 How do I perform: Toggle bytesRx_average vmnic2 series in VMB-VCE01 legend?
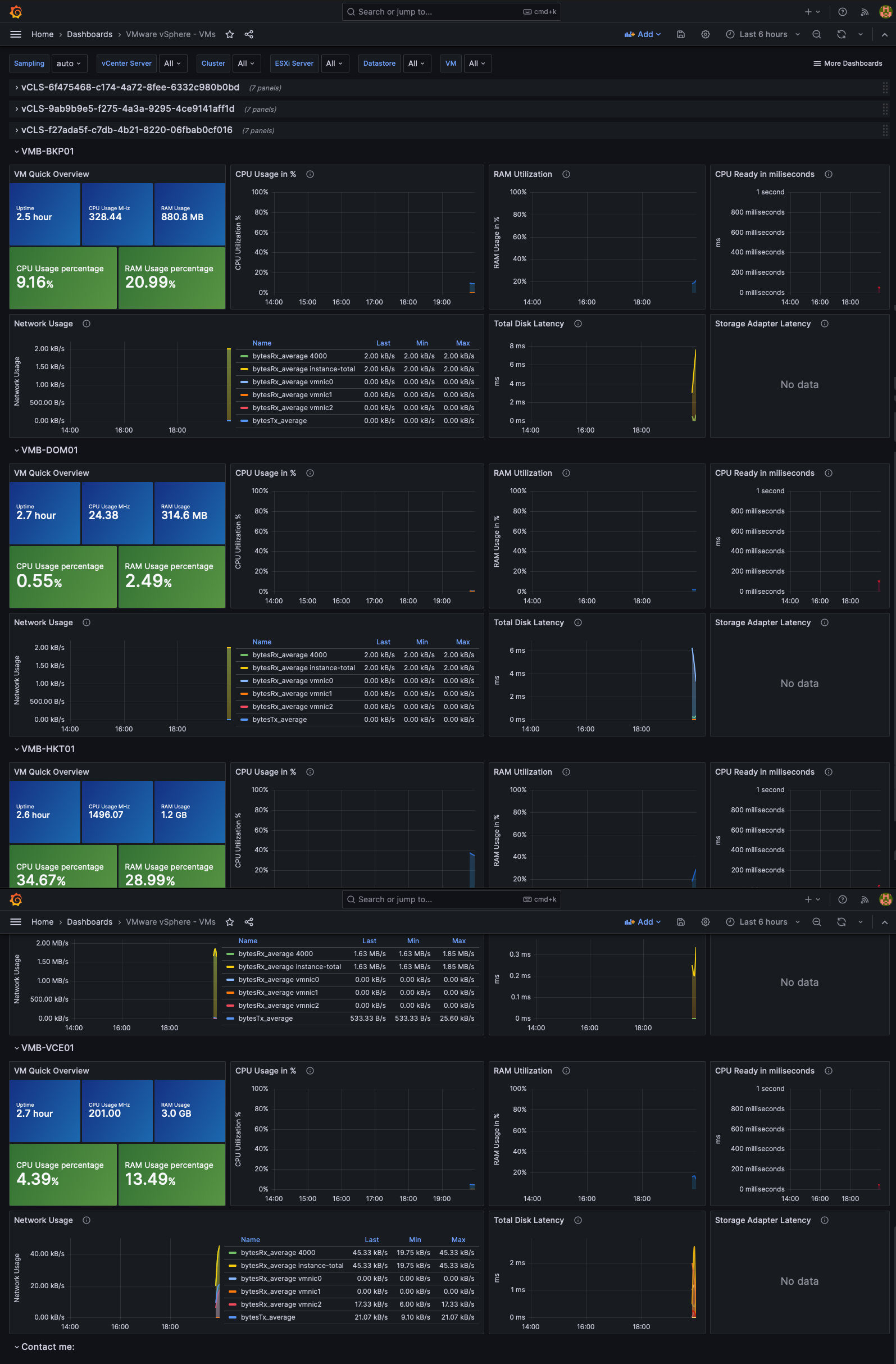[x=281, y=1304]
